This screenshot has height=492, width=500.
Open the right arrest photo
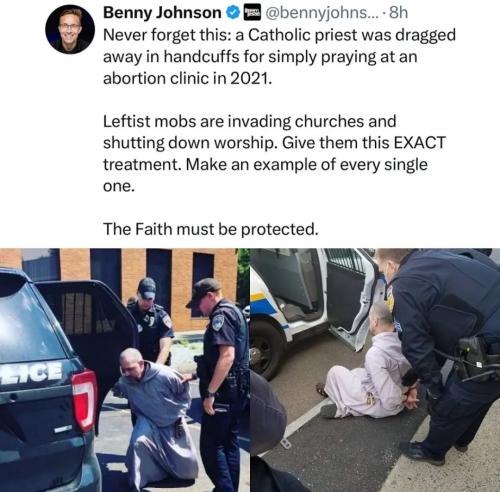[x=375, y=370]
